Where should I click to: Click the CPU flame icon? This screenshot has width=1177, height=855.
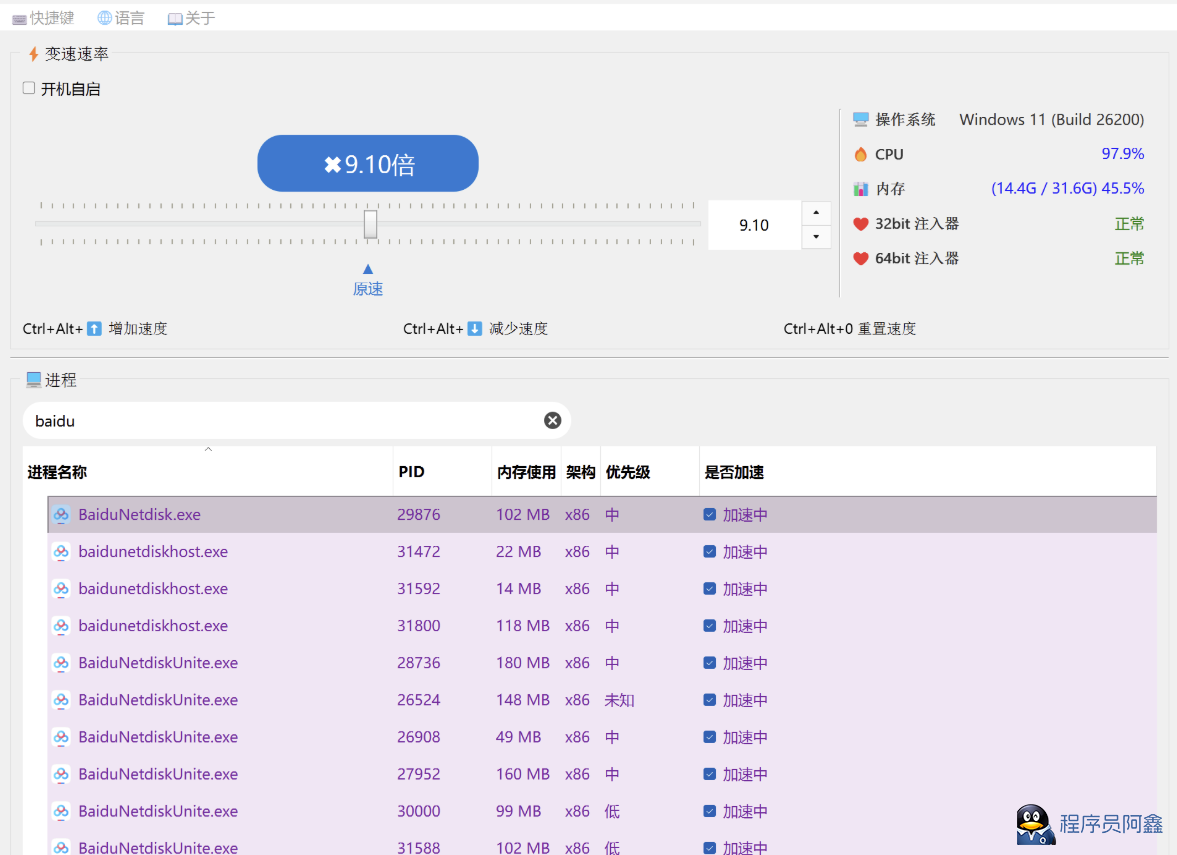pyautogui.click(x=860, y=154)
